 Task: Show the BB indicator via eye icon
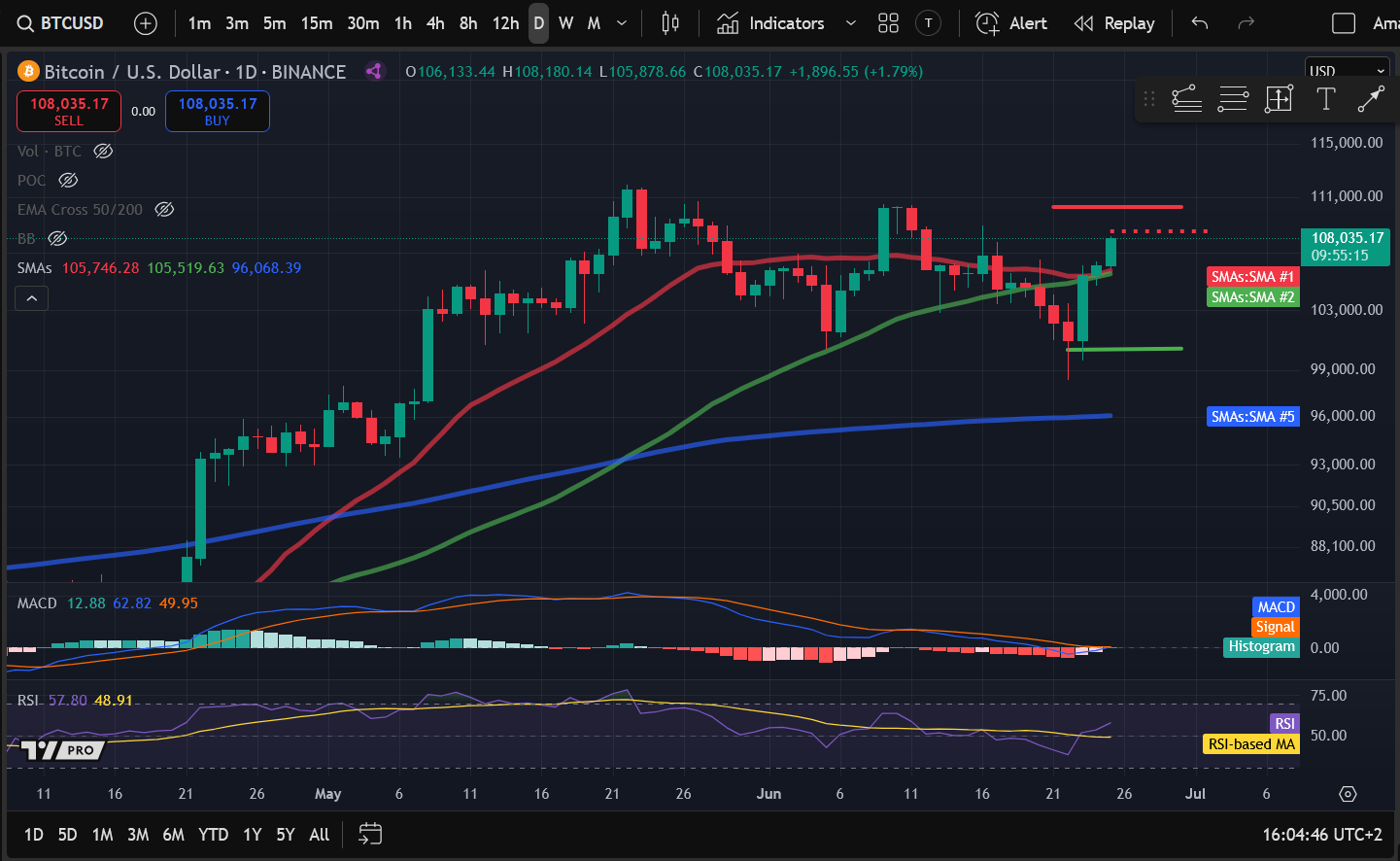click(57, 238)
